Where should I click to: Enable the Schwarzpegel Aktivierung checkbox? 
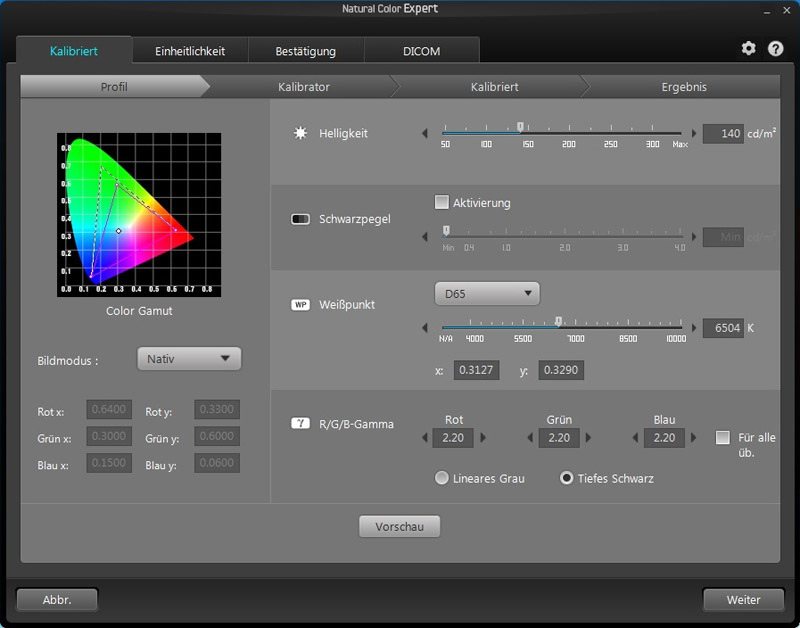(441, 202)
